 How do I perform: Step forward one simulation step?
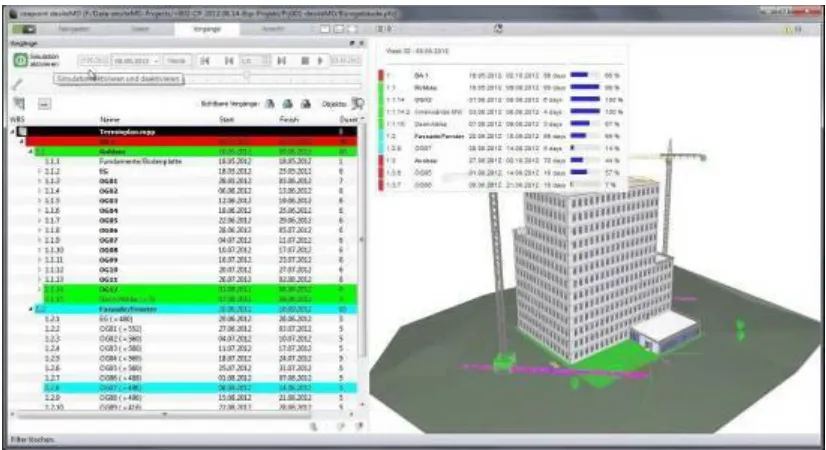coord(282,61)
